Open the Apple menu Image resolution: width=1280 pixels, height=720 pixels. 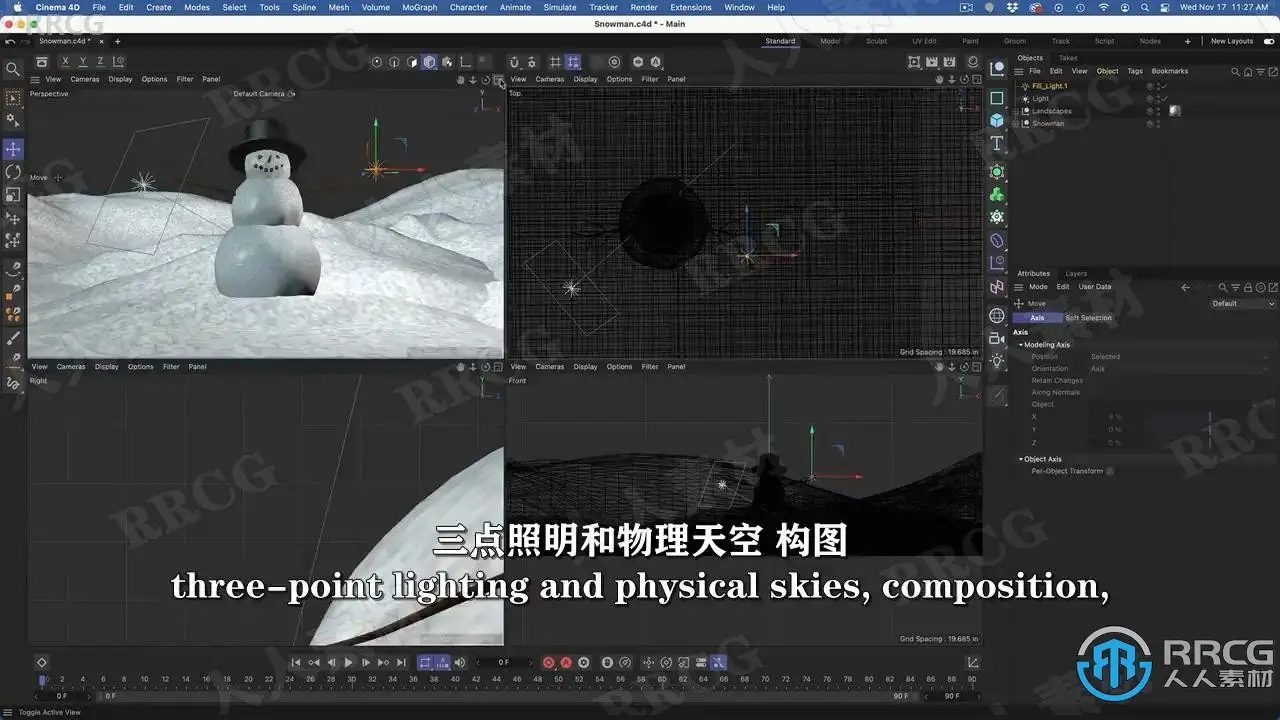(17, 7)
